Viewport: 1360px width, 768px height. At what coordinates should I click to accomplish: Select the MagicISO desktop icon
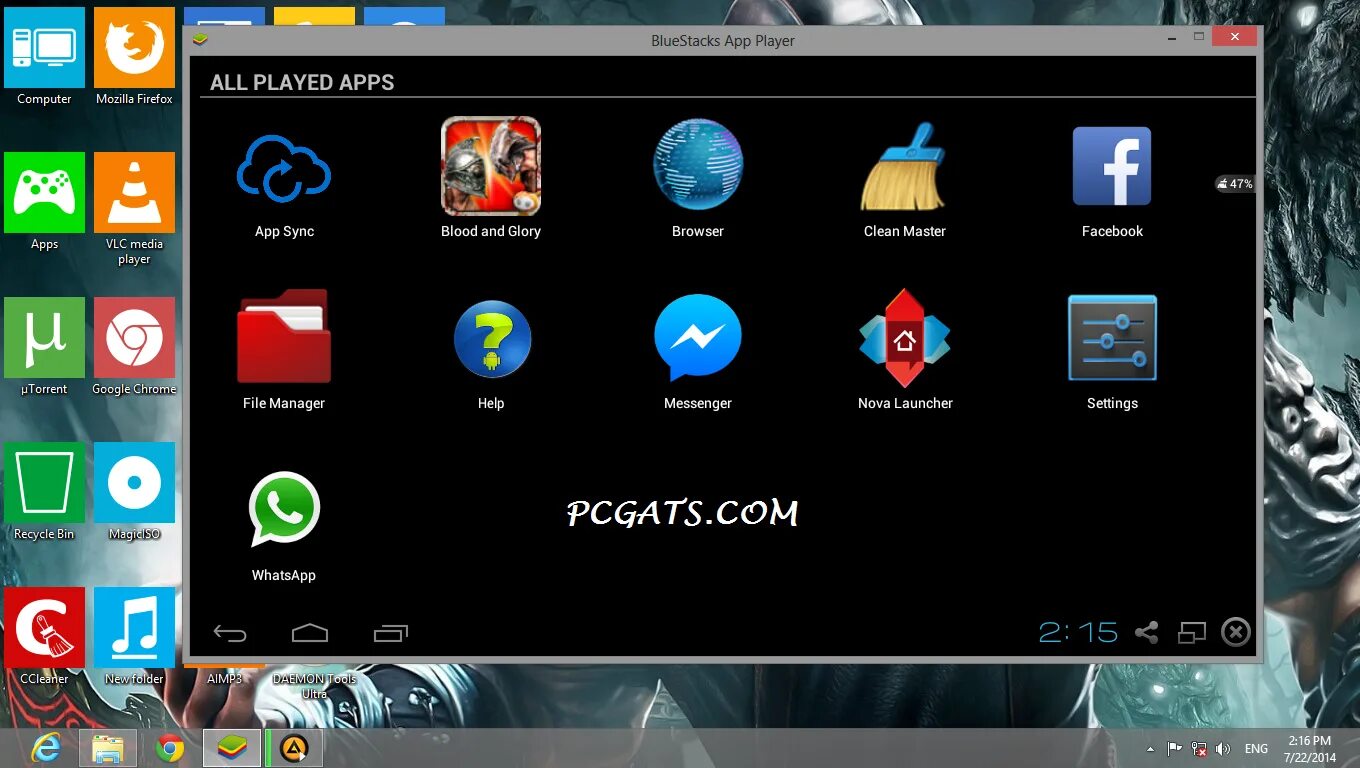(x=134, y=491)
